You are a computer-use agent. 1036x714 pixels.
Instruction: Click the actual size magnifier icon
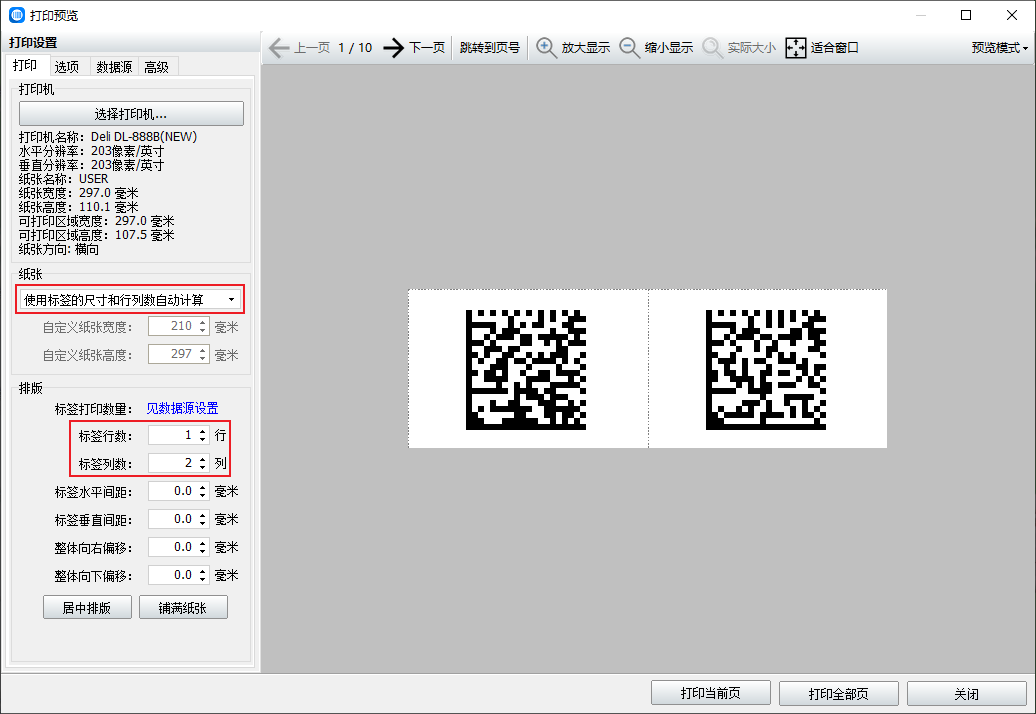[x=712, y=48]
